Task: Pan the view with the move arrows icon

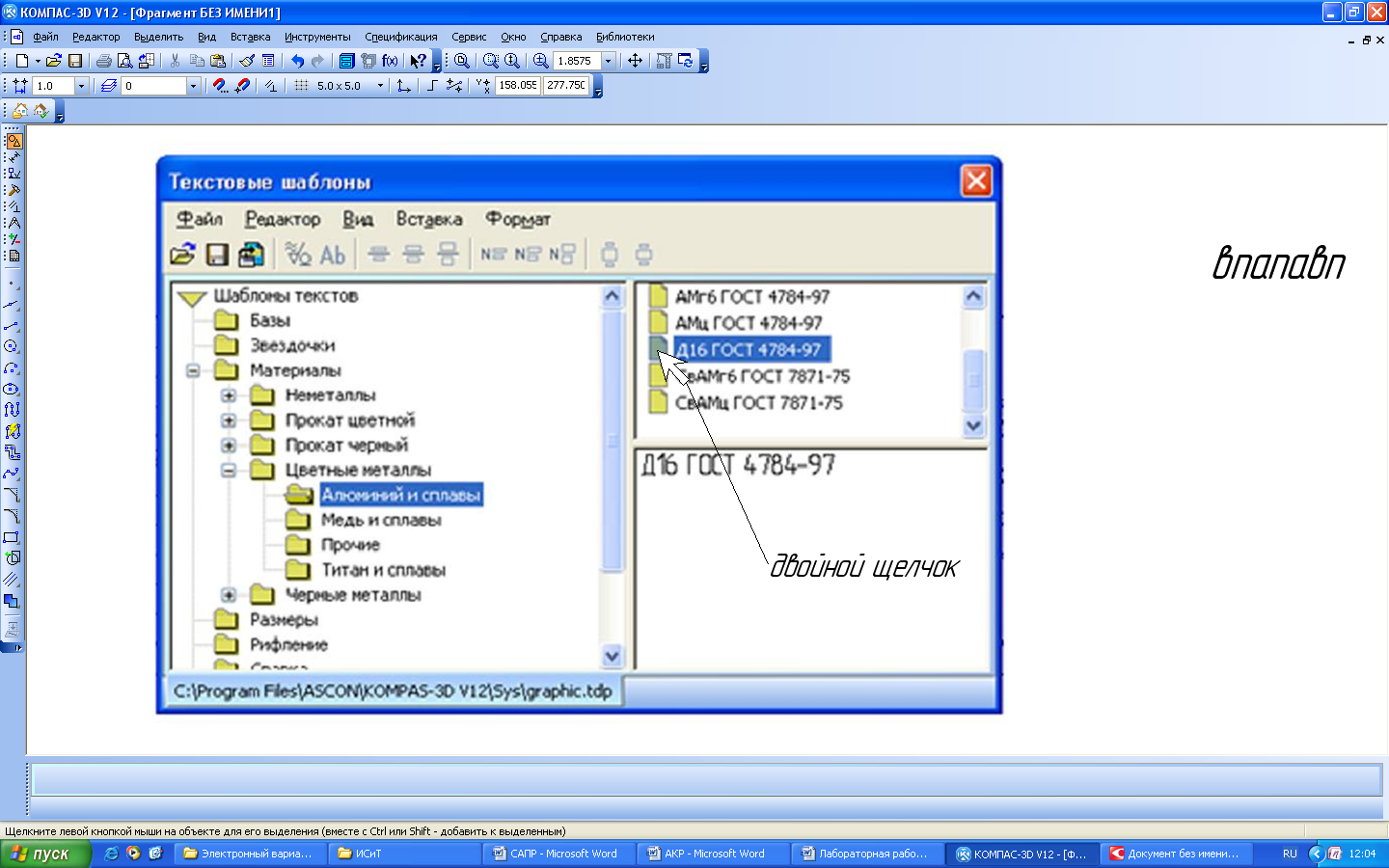Action: click(635, 60)
